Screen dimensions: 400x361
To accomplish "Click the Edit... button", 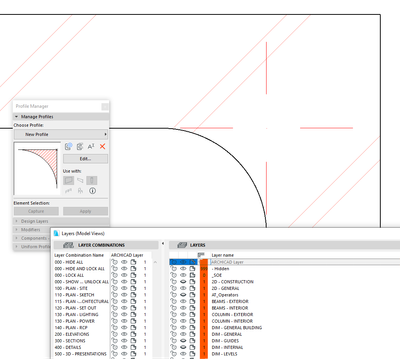I will (x=85, y=159).
